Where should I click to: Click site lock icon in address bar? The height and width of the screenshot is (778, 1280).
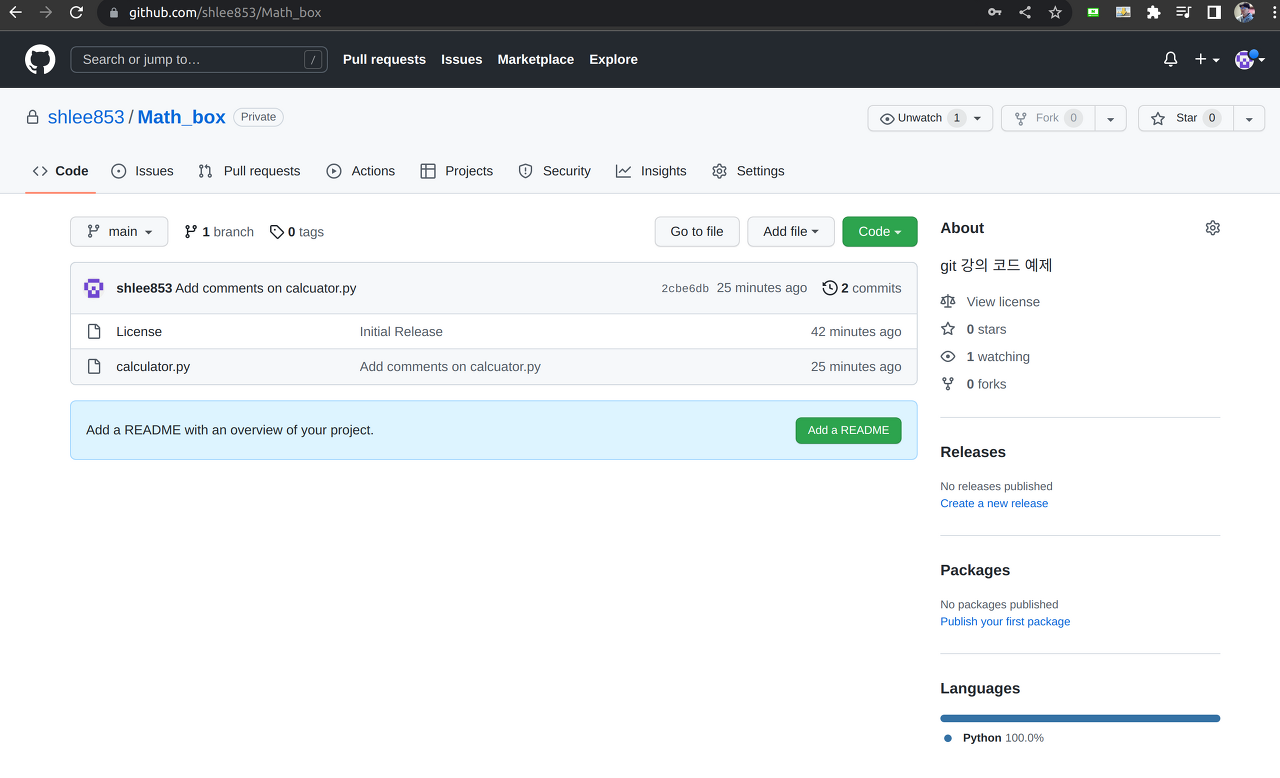[x=113, y=13]
